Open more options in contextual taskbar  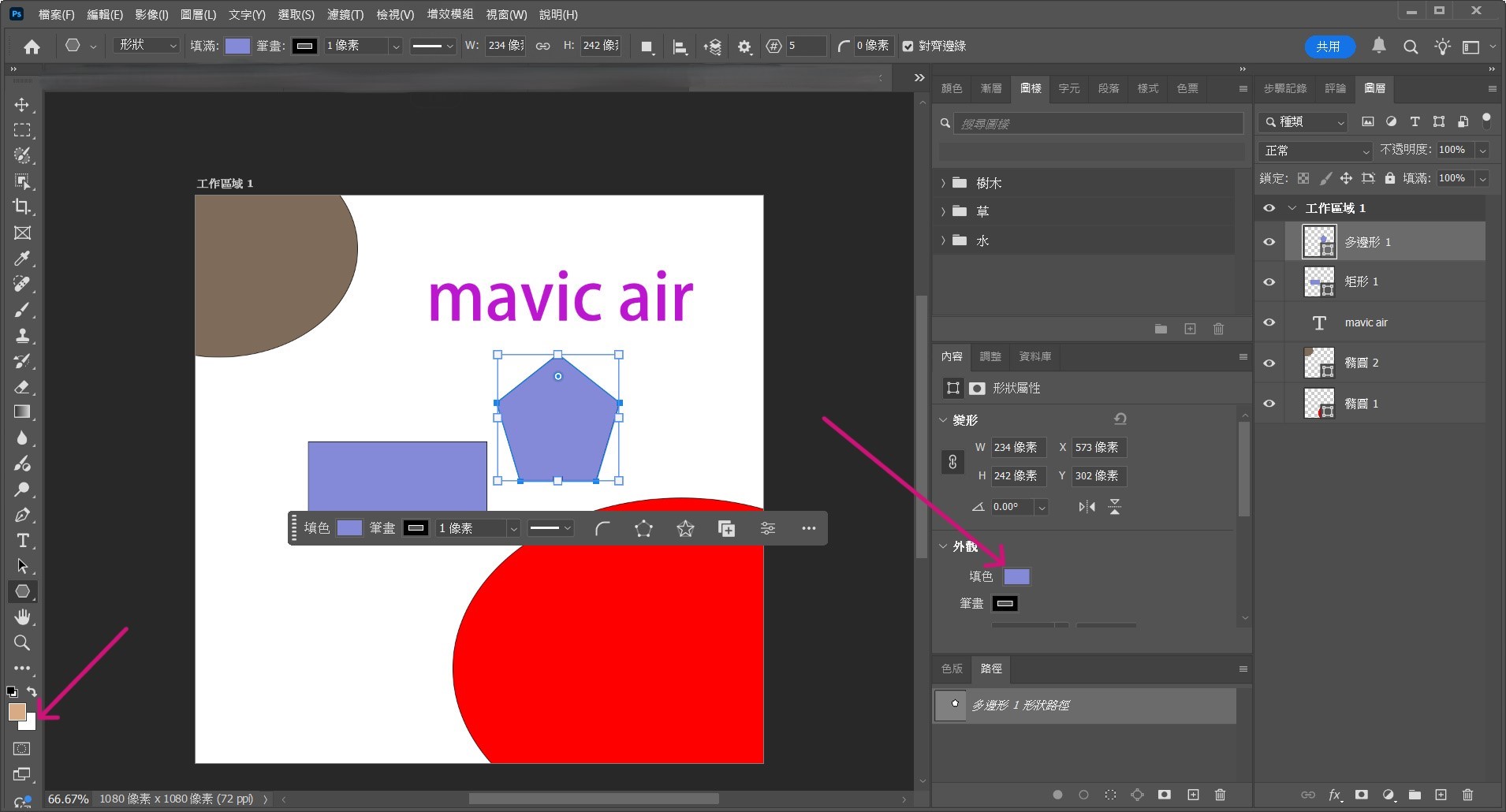point(808,528)
